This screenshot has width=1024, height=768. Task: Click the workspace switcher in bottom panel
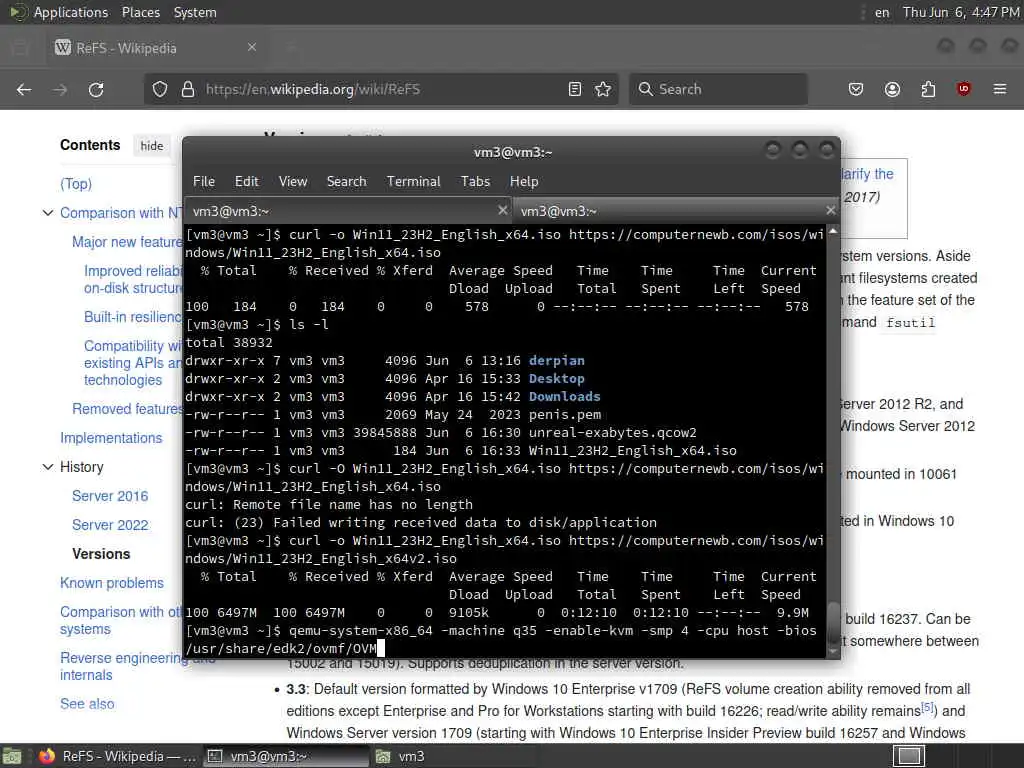909,756
